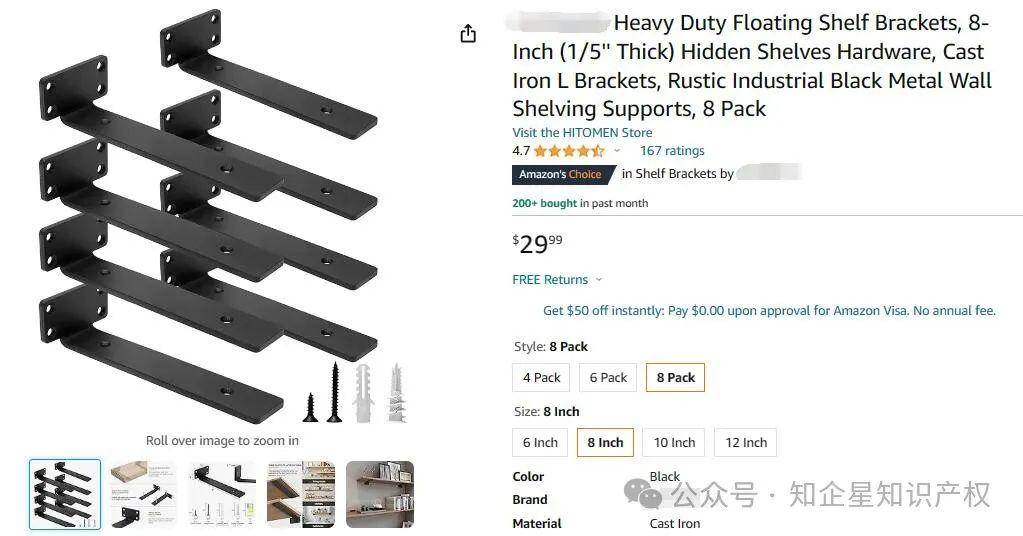This screenshot has height=536, width=1023.
Task: Select the 10 Inch size option
Action: click(675, 443)
